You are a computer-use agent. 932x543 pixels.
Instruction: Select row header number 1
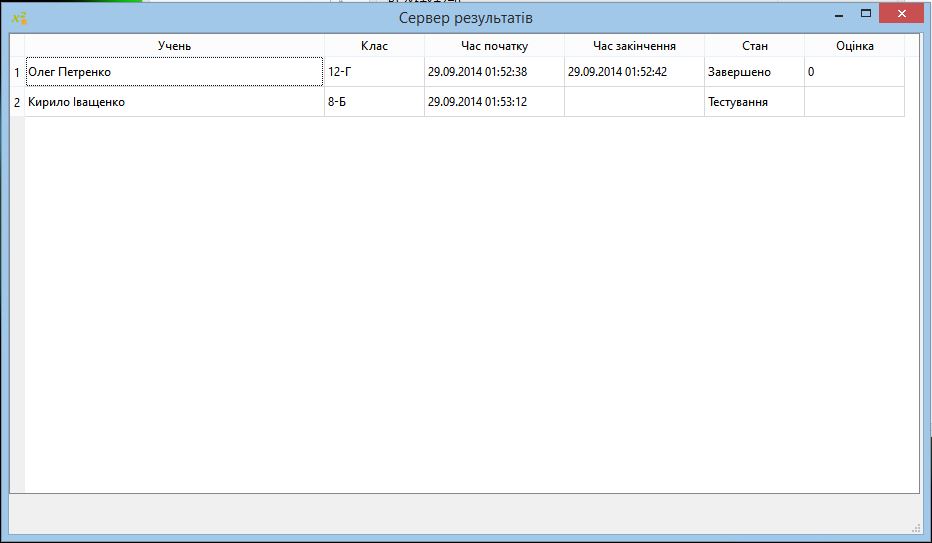tap(17, 72)
